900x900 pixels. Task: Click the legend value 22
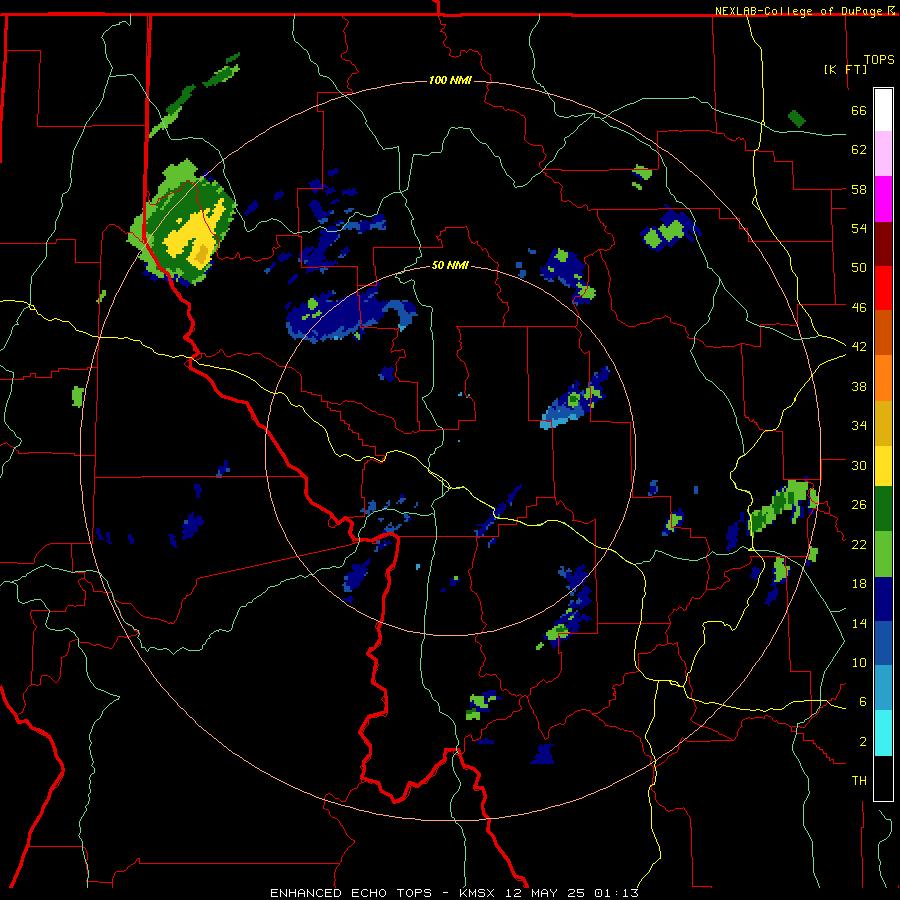coord(859,544)
